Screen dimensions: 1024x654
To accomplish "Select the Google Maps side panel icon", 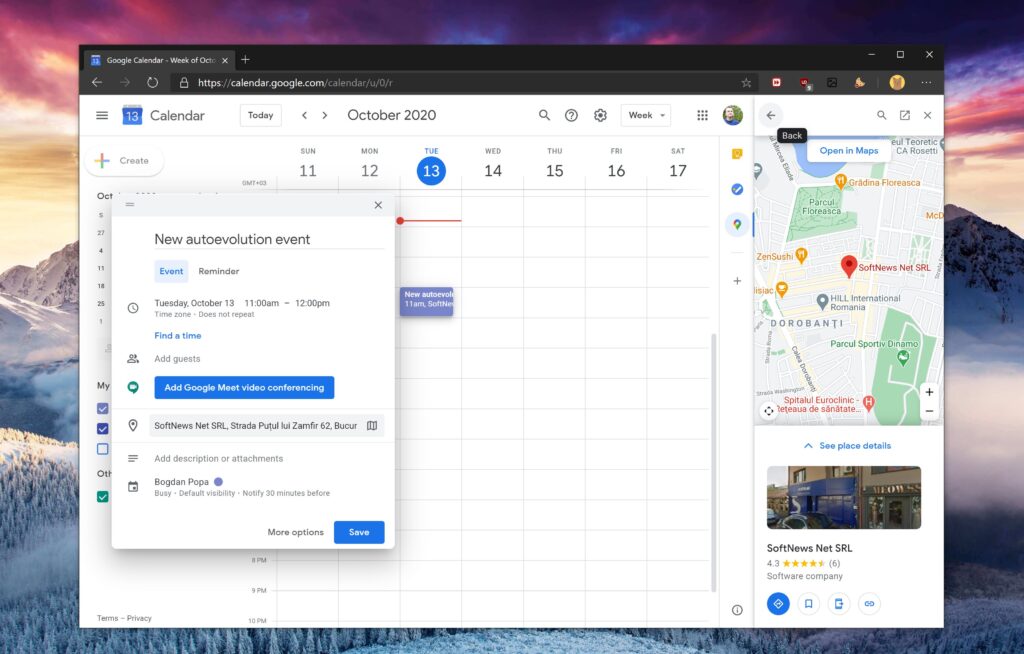I will click(x=736, y=225).
